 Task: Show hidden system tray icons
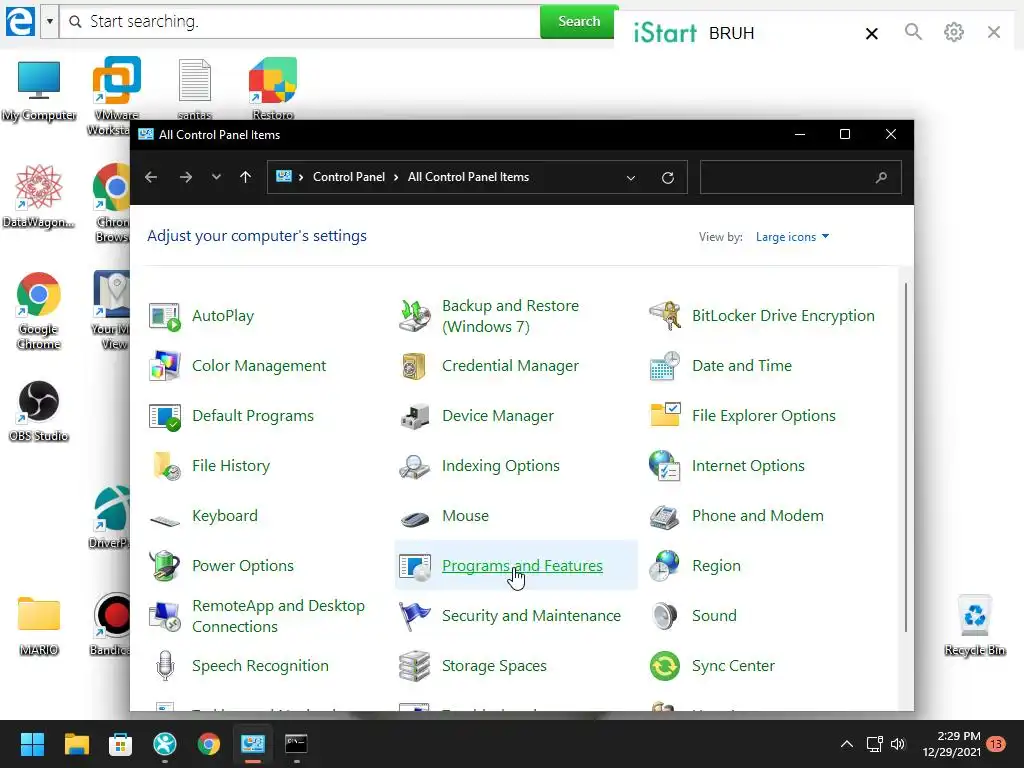(846, 744)
